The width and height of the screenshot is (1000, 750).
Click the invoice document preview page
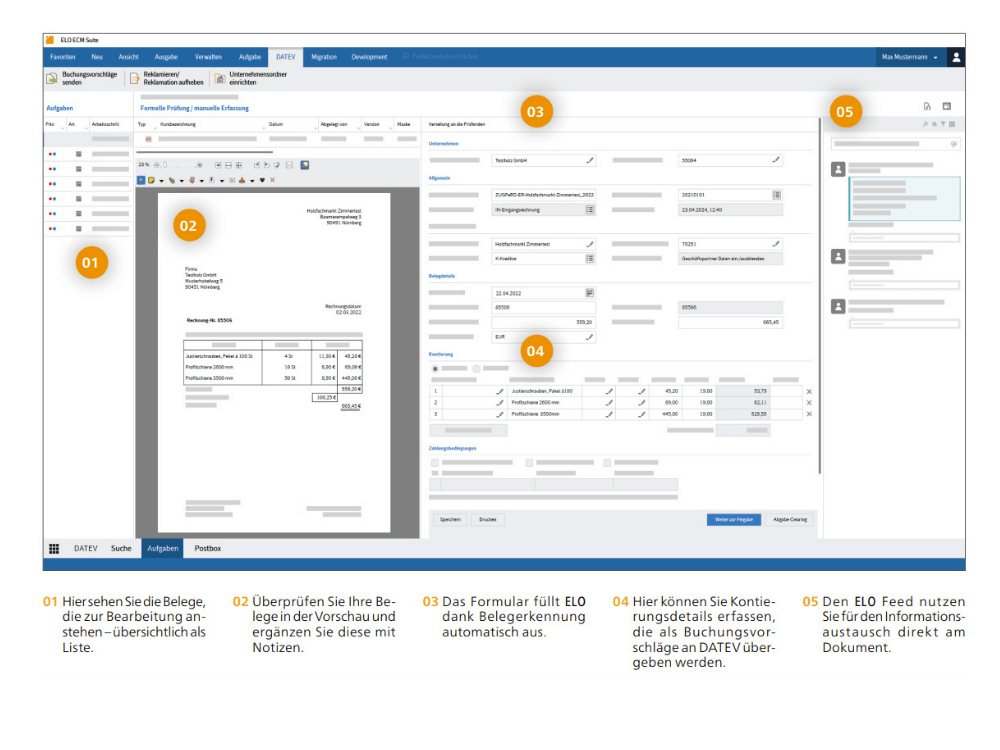tap(274, 362)
